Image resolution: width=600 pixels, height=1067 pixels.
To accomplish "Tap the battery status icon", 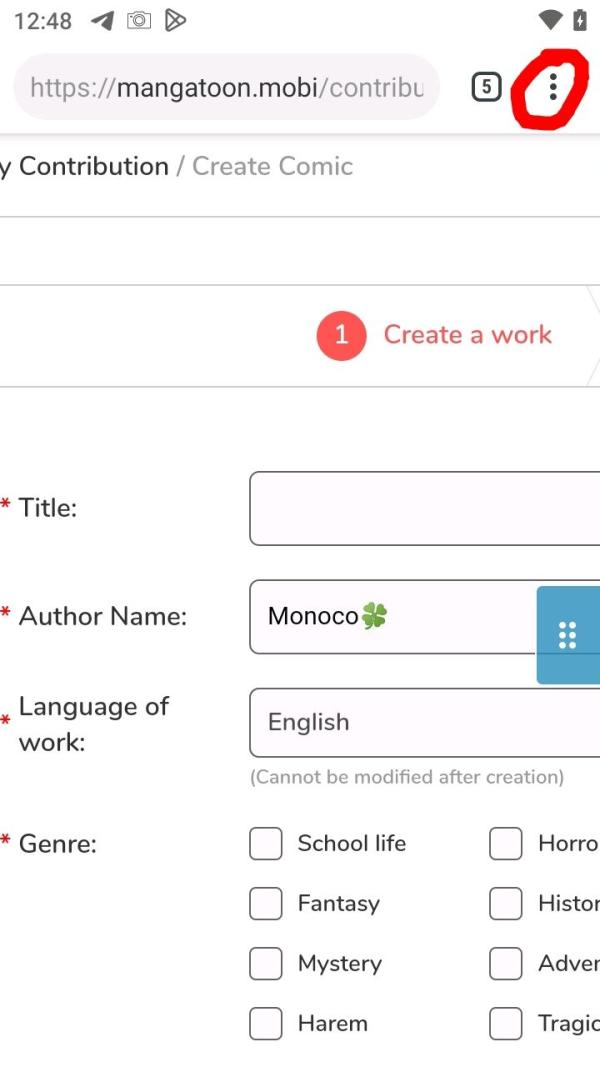I will (x=580, y=20).
